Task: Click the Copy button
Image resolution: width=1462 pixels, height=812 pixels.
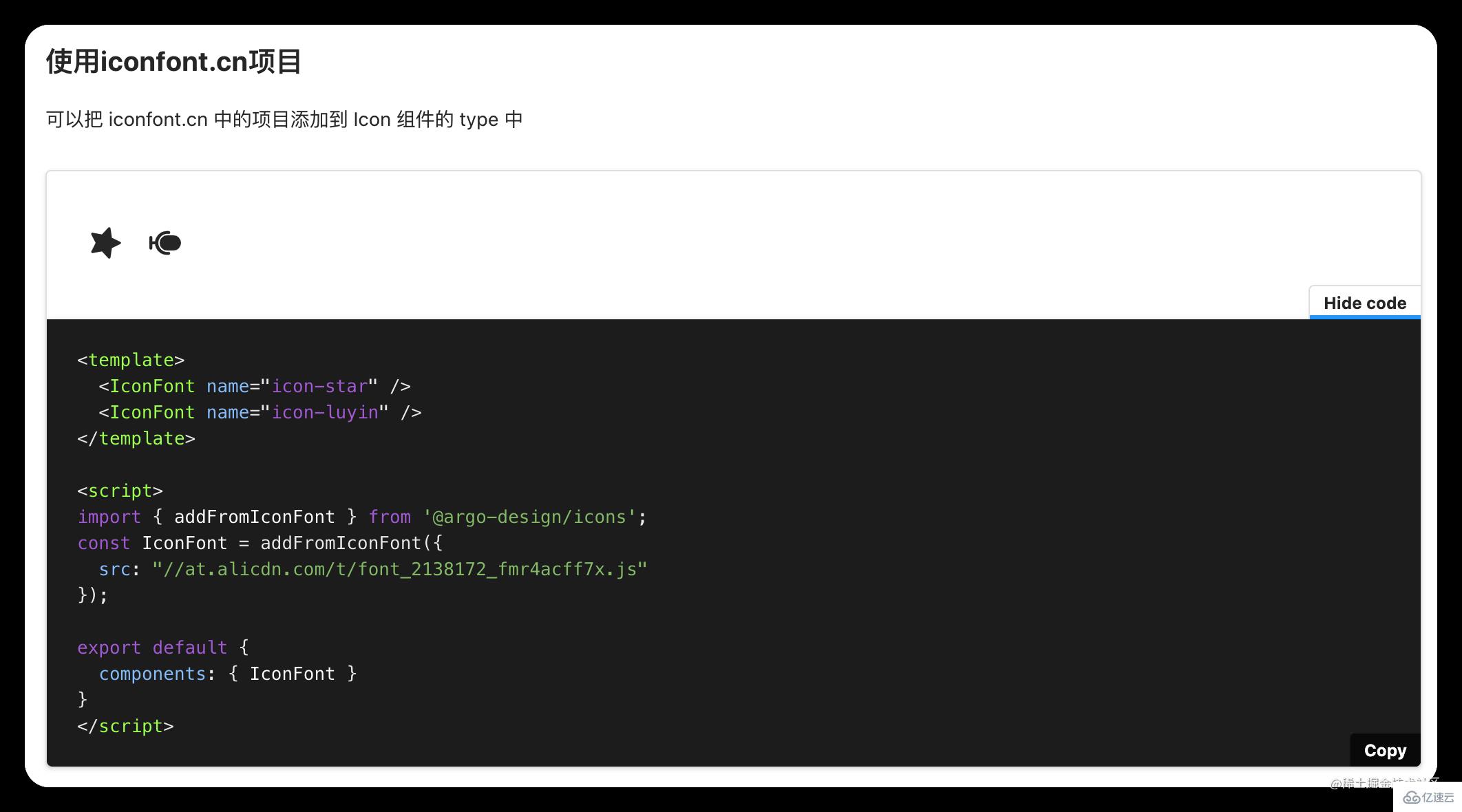Action: pos(1383,750)
